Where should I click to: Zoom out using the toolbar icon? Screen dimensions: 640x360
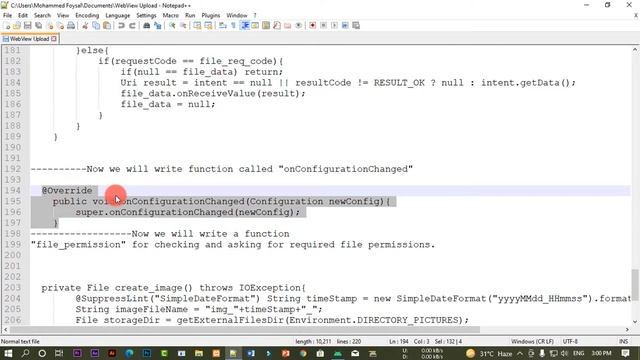183,25
